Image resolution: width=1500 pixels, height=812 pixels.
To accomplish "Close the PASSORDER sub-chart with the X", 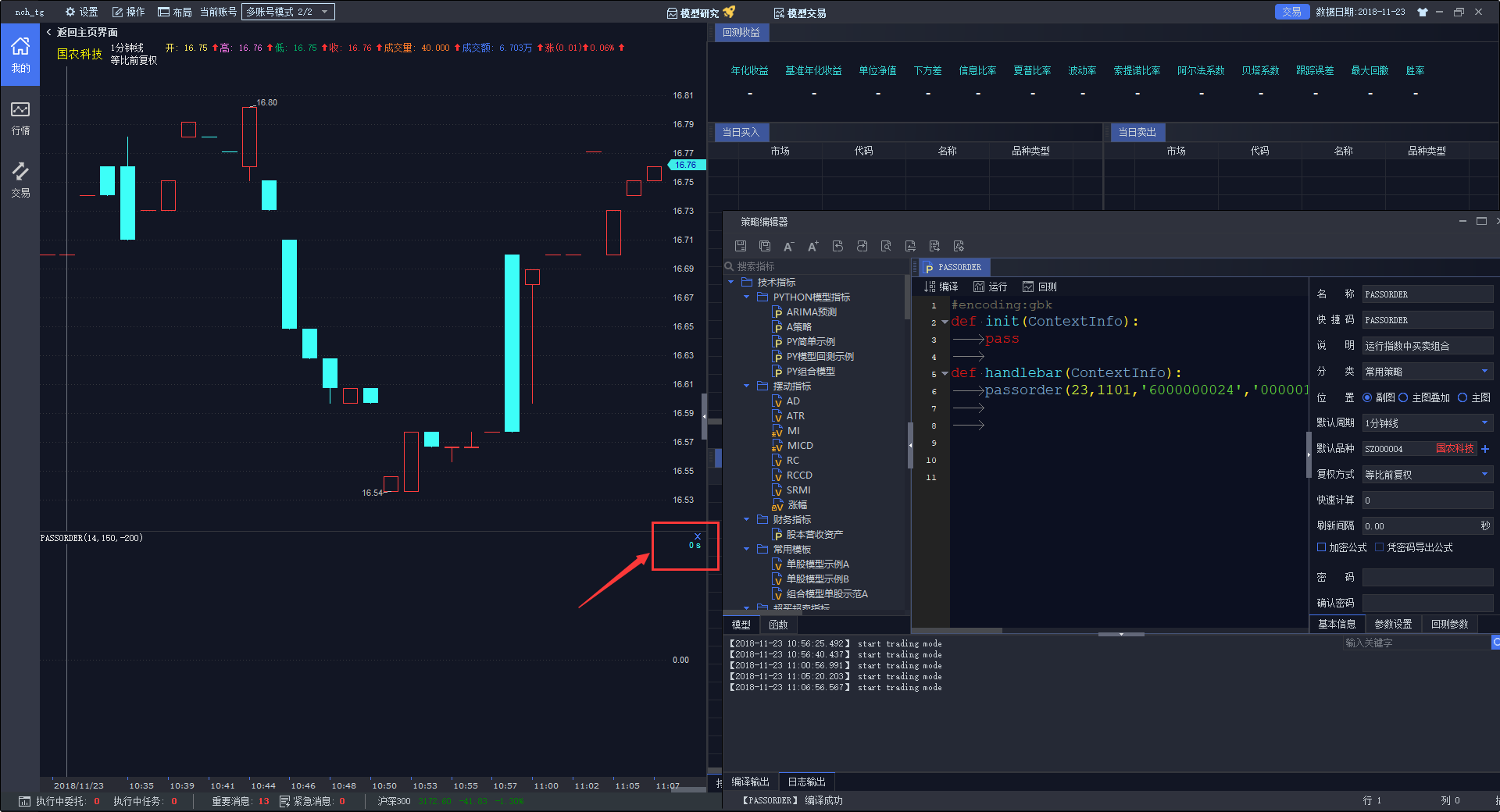I will pos(698,536).
